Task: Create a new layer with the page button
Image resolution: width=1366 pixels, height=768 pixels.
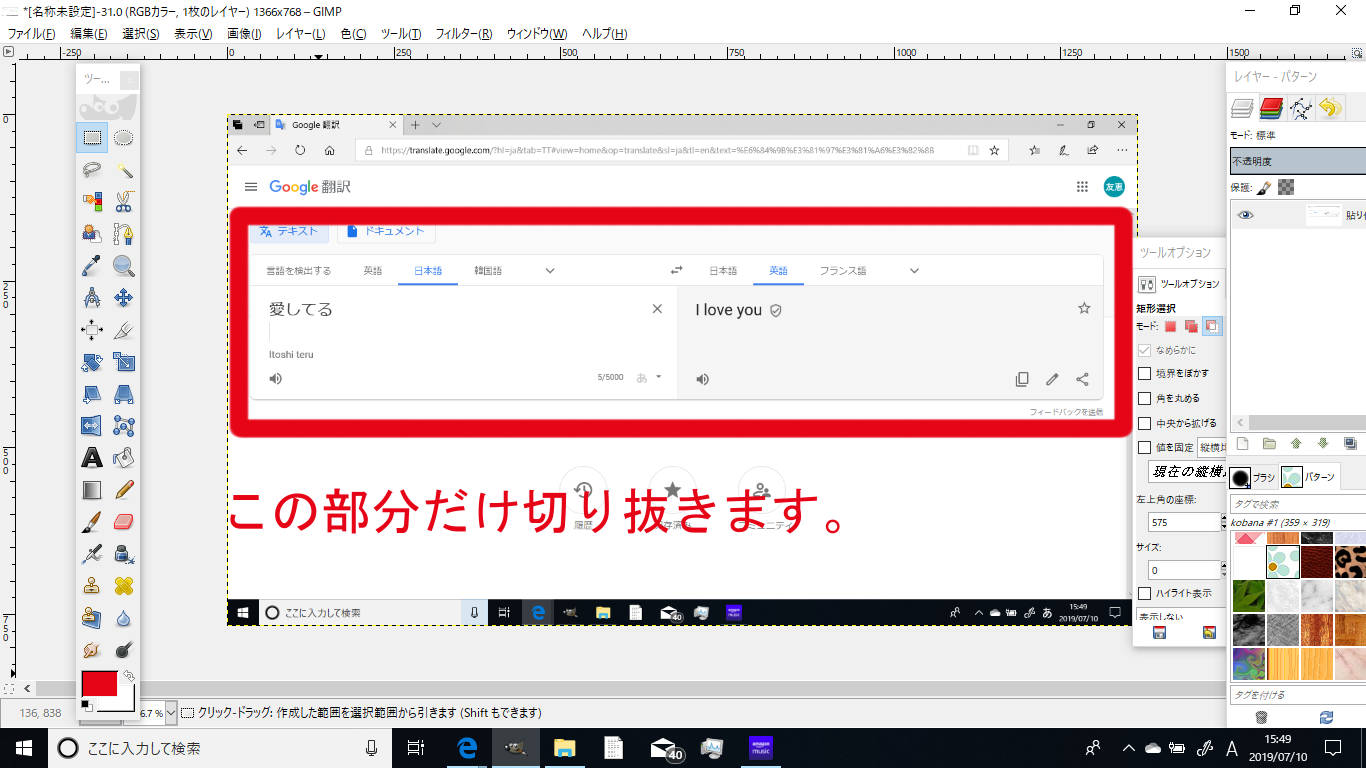Action: (x=1242, y=443)
